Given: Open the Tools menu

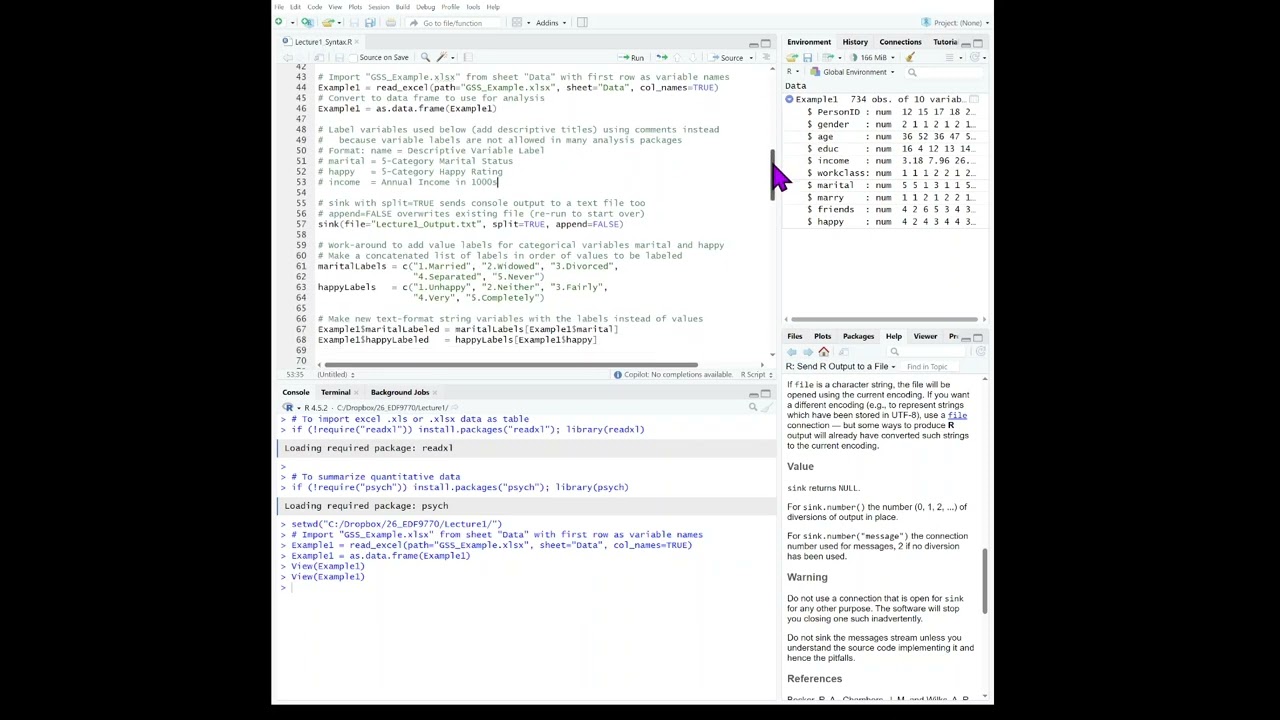Looking at the screenshot, I should (473, 7).
